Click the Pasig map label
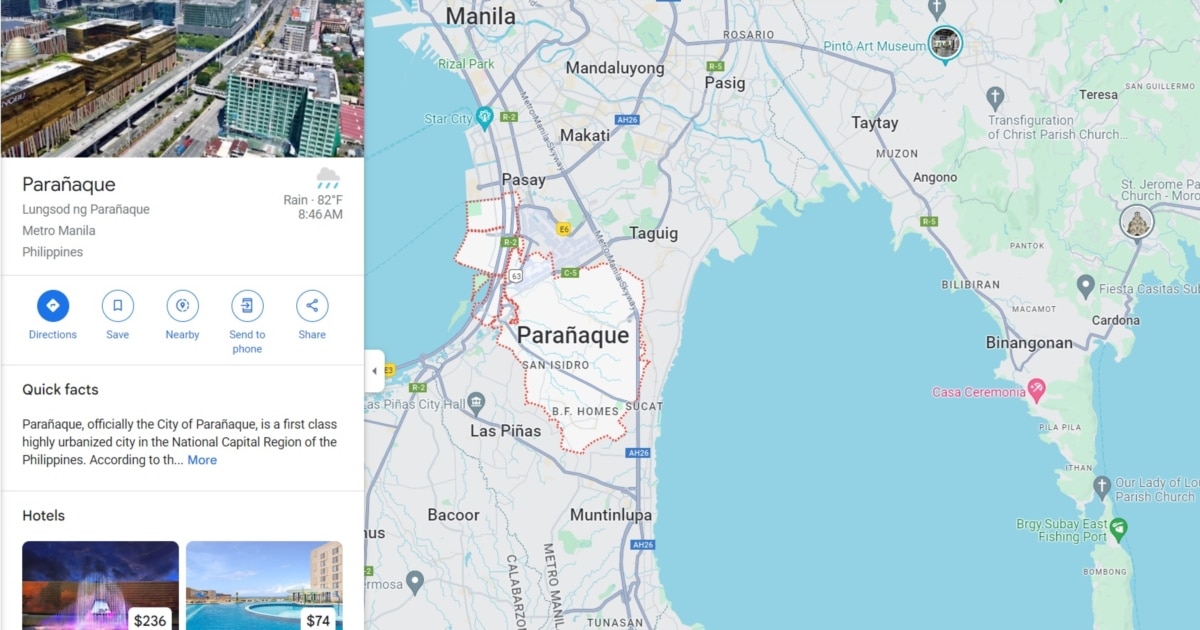This screenshot has width=1200, height=630. [x=725, y=83]
